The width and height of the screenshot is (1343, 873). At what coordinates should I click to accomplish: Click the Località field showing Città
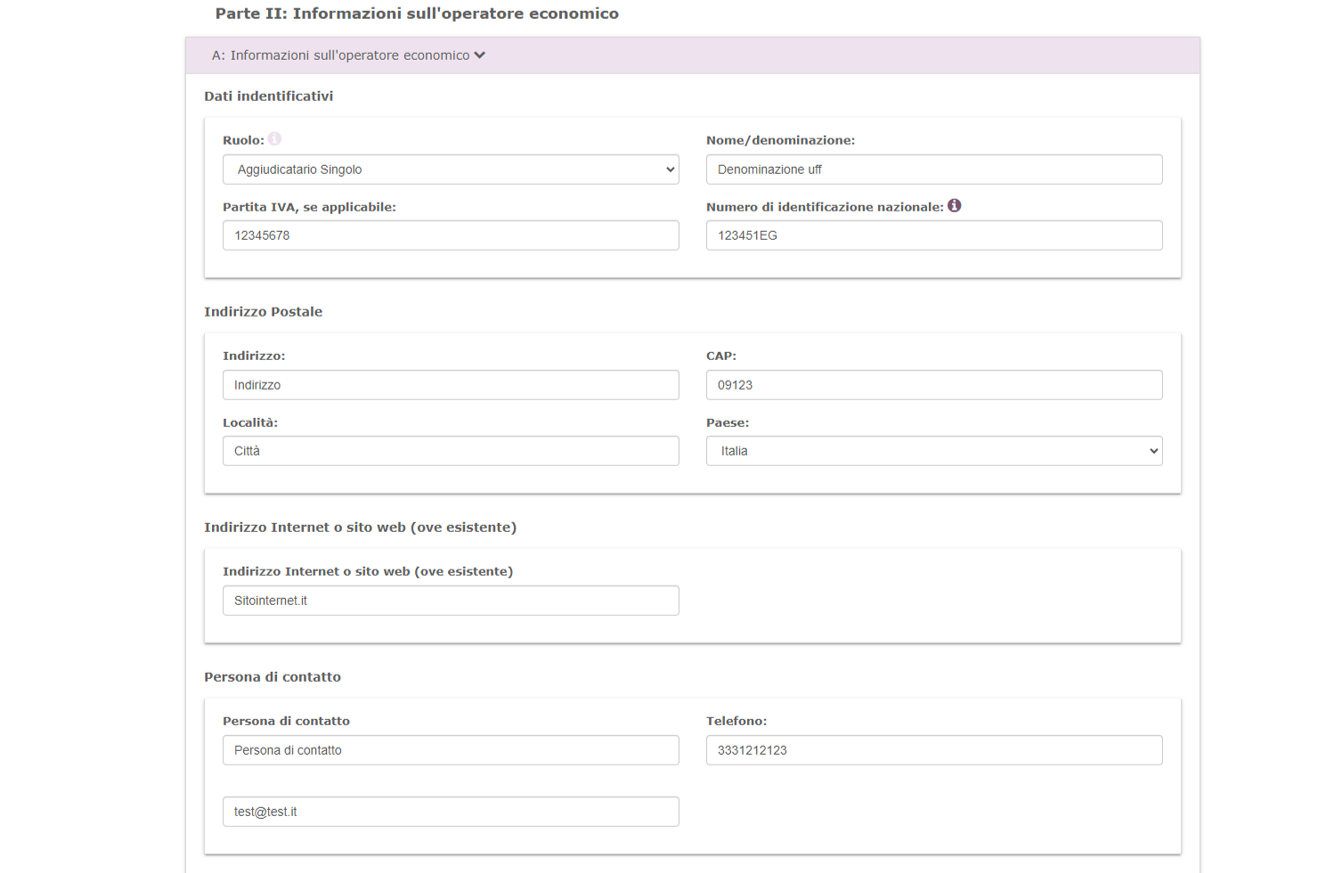(450, 451)
